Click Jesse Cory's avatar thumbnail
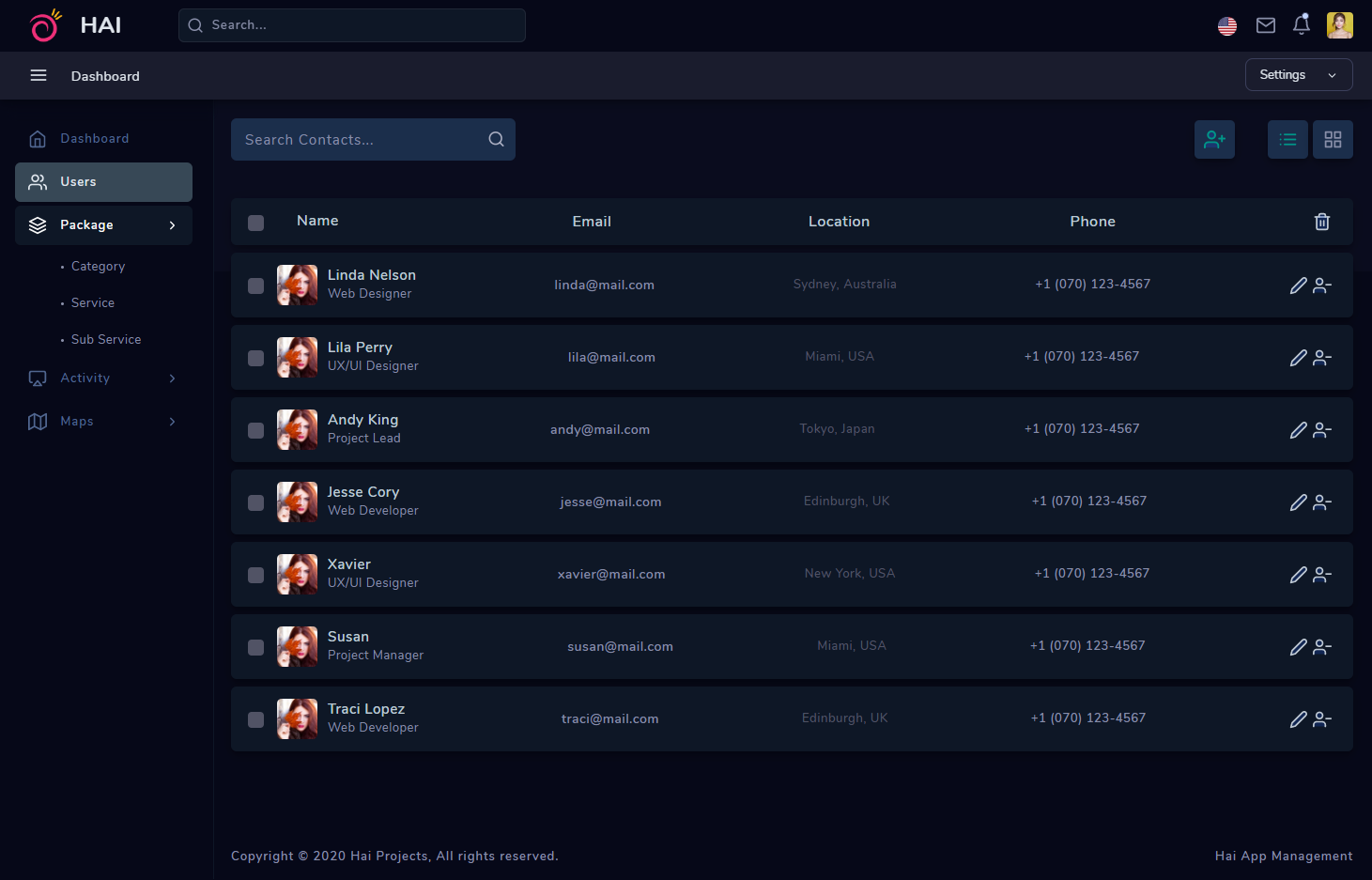The image size is (1372, 880). pyautogui.click(x=297, y=502)
